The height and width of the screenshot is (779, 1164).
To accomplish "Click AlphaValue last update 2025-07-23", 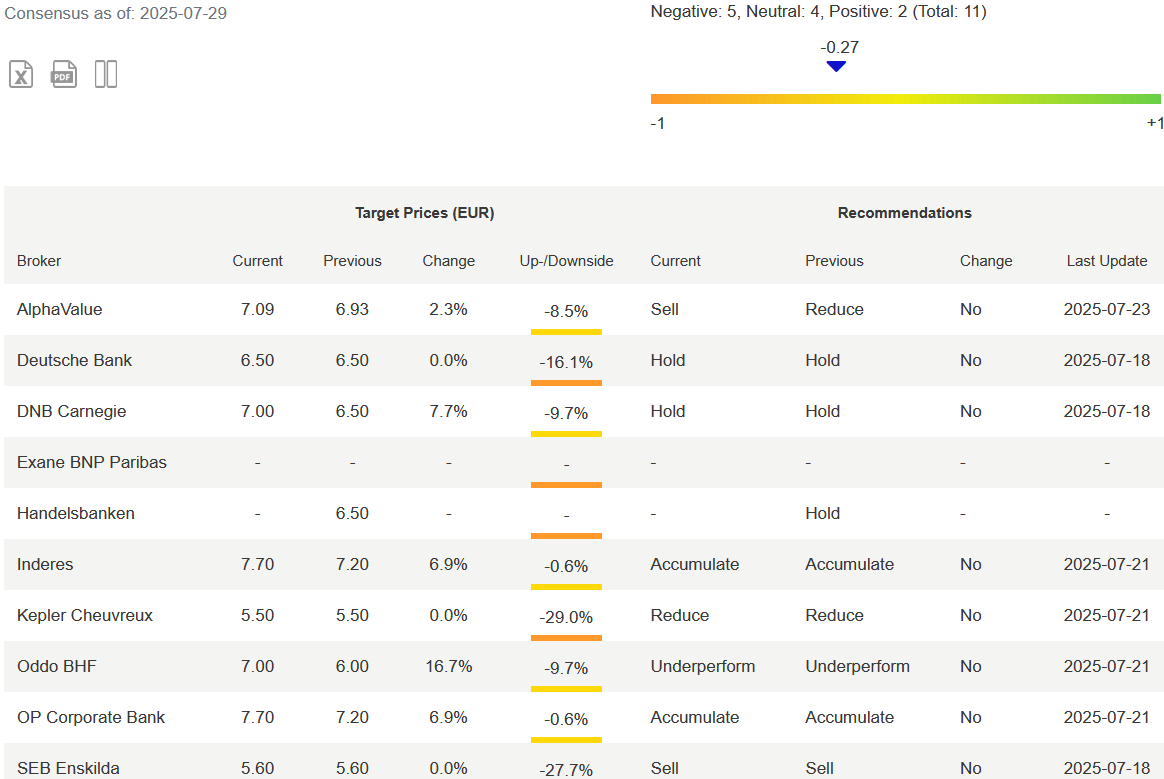I will 1107,310.
